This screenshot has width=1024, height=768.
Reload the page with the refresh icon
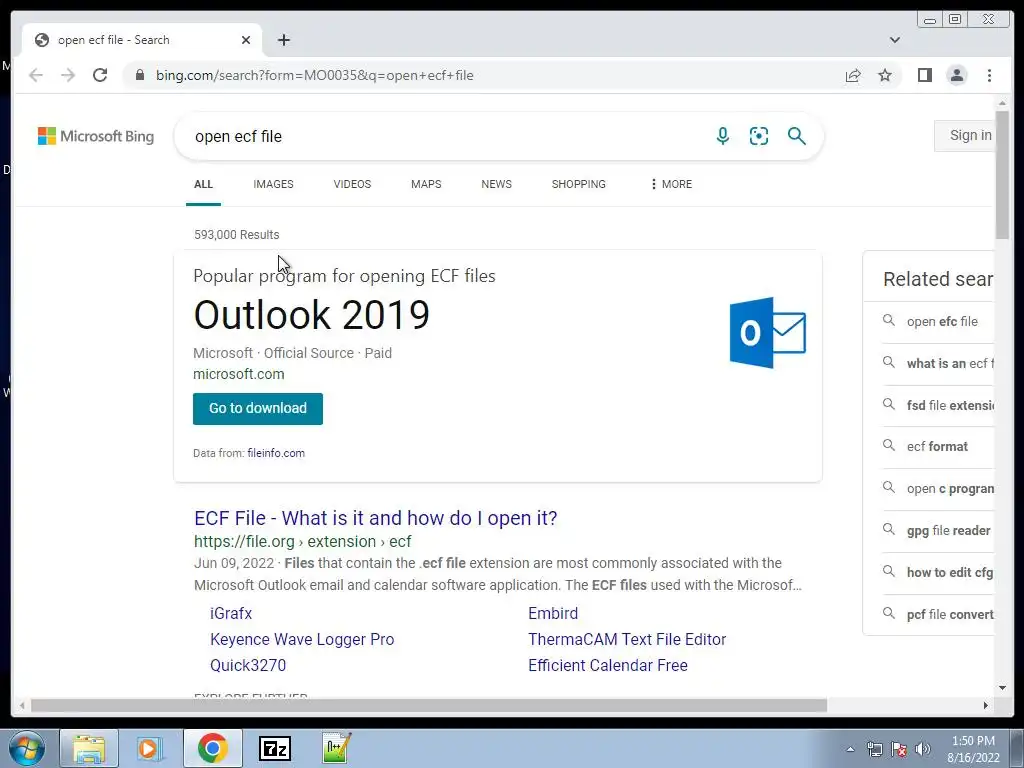(x=100, y=75)
